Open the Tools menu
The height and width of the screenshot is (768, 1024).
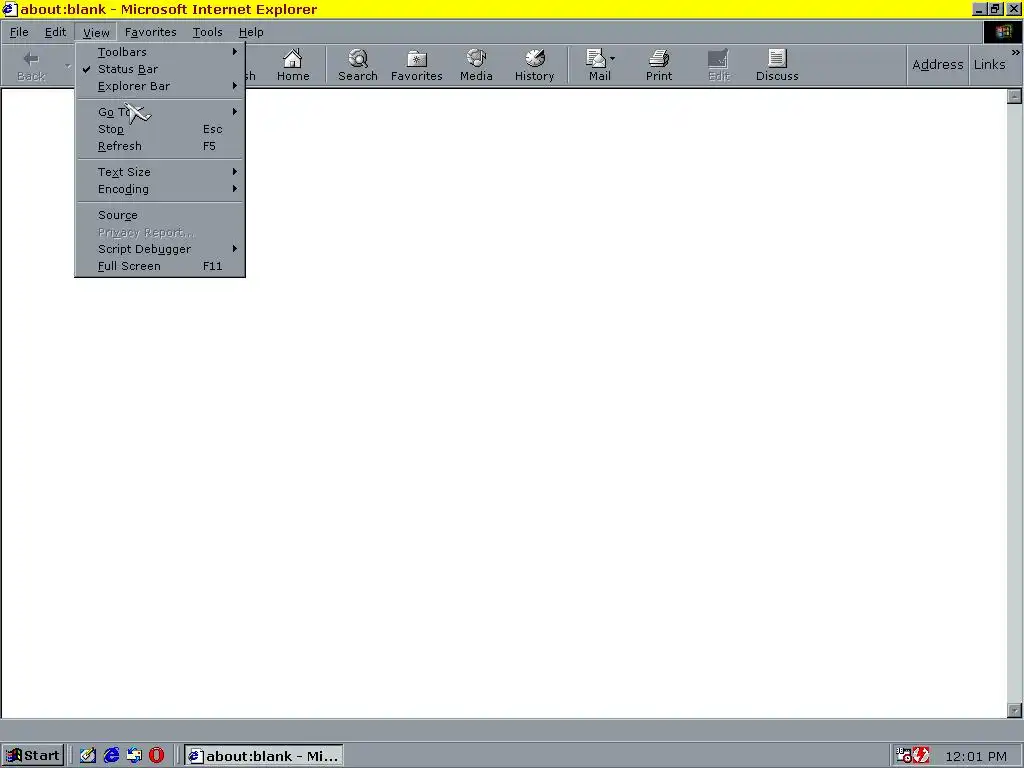pyautogui.click(x=208, y=32)
